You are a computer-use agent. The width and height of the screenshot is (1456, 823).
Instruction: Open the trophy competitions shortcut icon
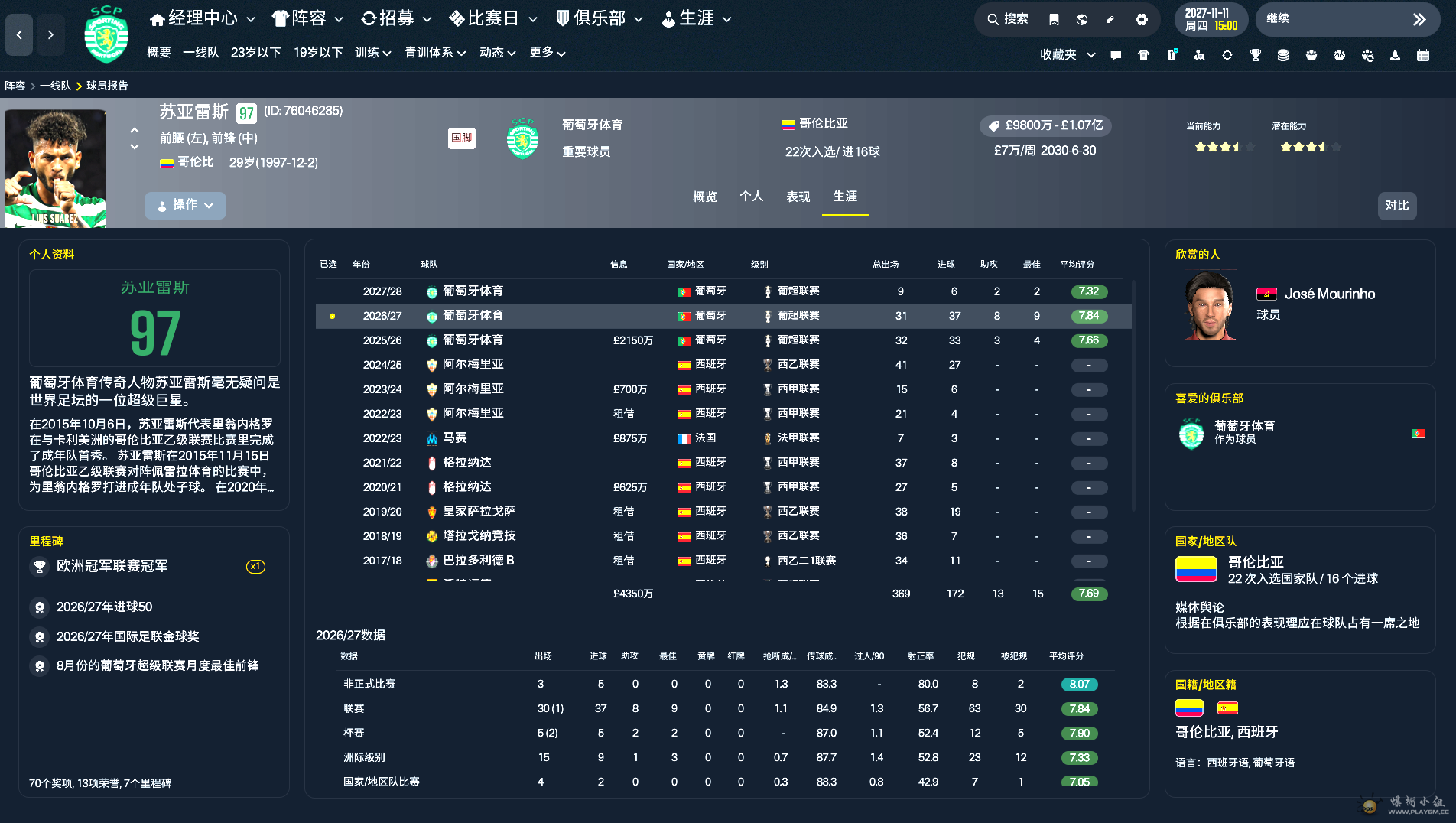pyautogui.click(x=1255, y=55)
